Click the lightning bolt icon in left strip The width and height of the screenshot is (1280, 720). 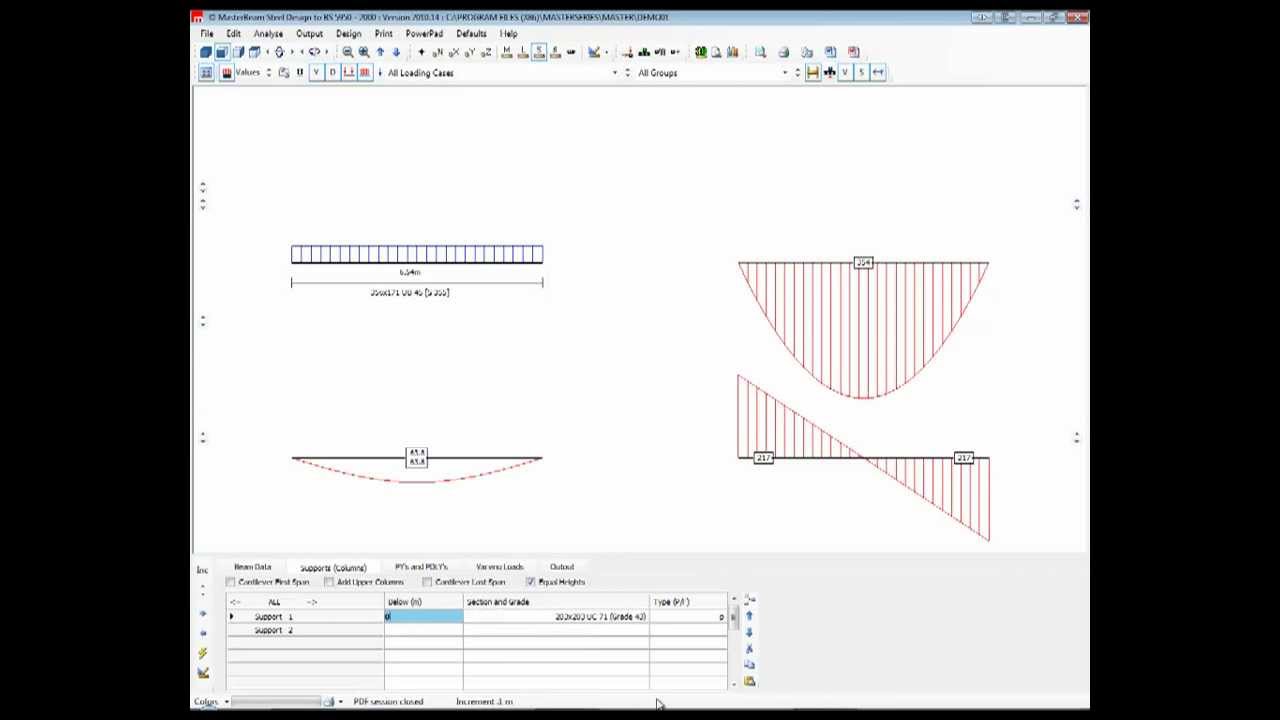click(203, 652)
